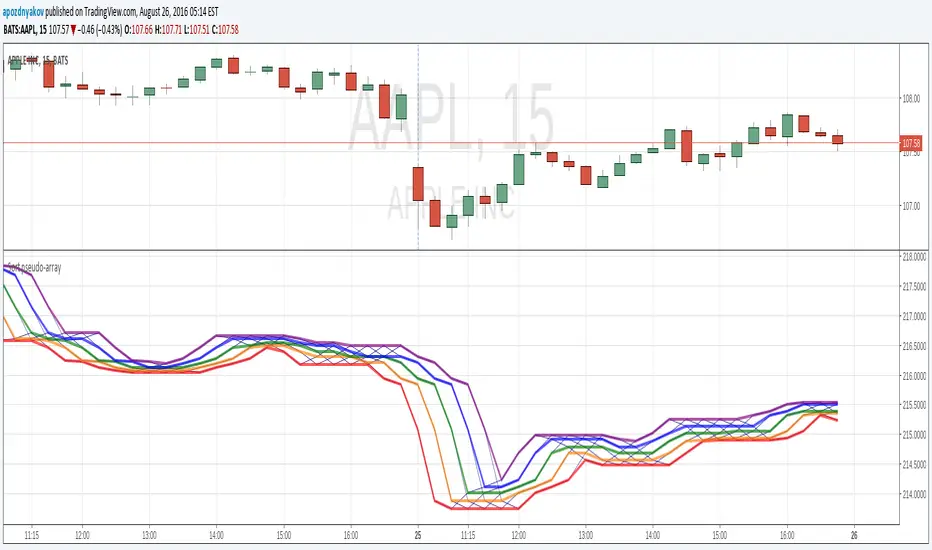Click the 108.00 price axis label

click(x=911, y=99)
